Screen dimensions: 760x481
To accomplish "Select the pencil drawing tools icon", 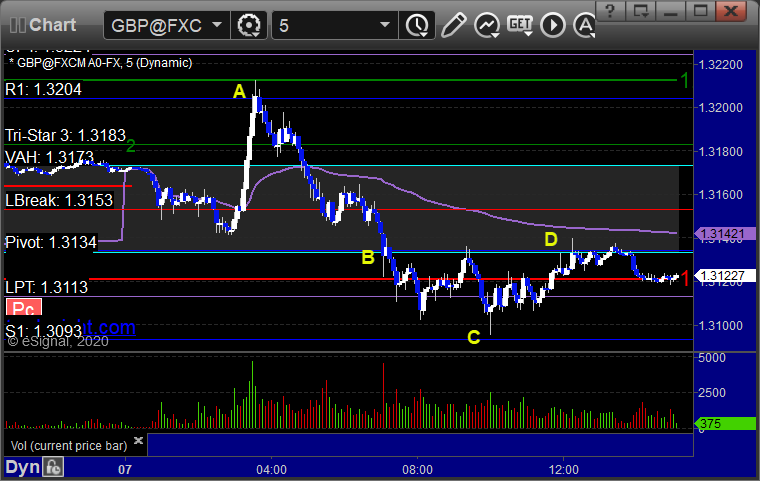I will click(454, 25).
